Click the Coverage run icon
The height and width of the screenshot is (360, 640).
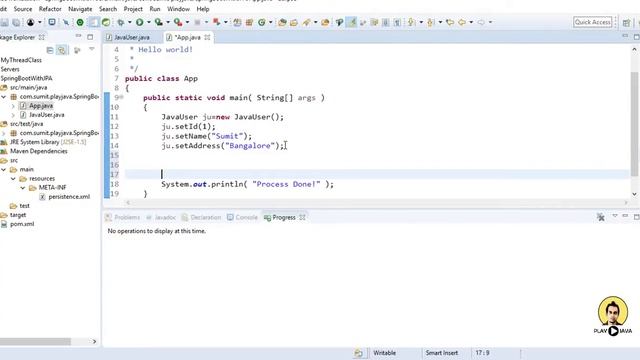tap(158, 22)
